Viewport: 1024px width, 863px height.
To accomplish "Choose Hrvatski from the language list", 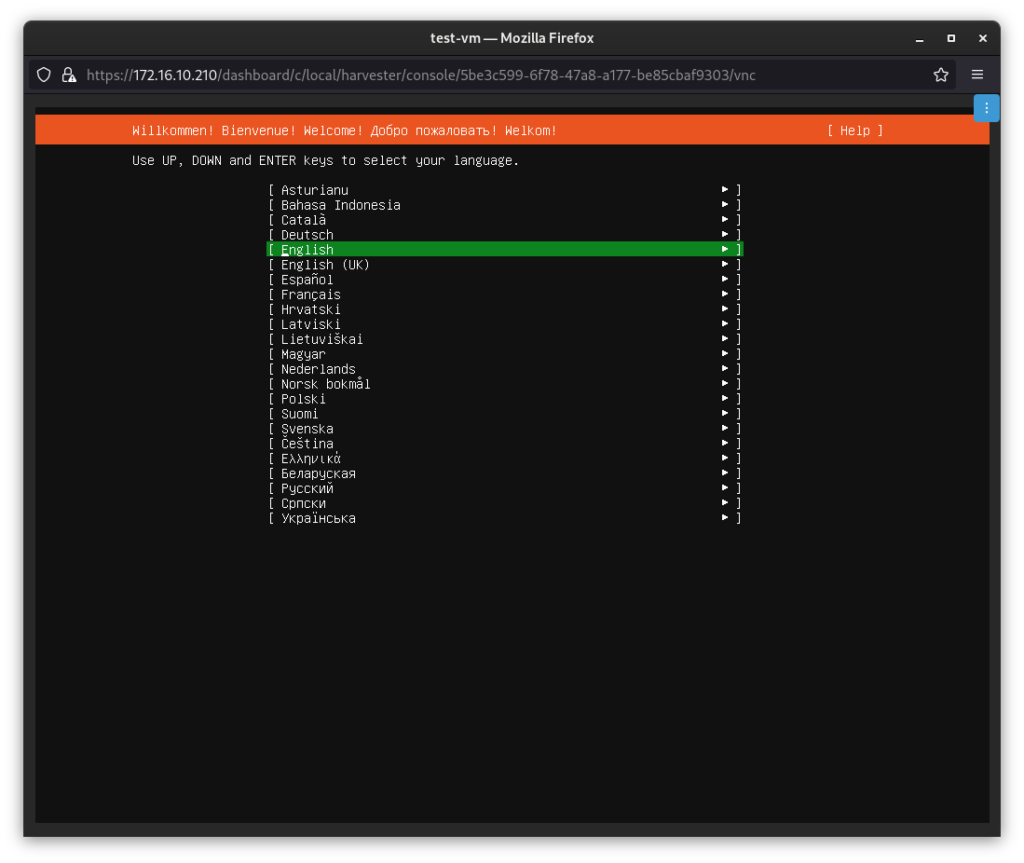I will pos(504,310).
